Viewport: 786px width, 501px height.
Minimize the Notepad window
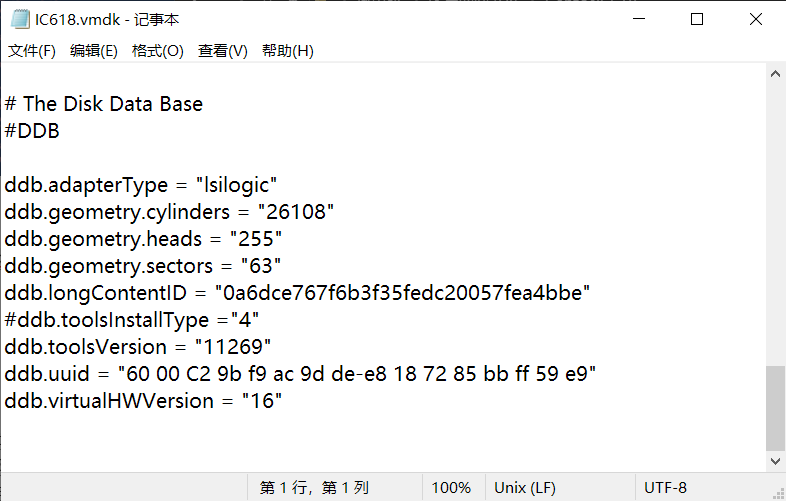click(x=639, y=19)
